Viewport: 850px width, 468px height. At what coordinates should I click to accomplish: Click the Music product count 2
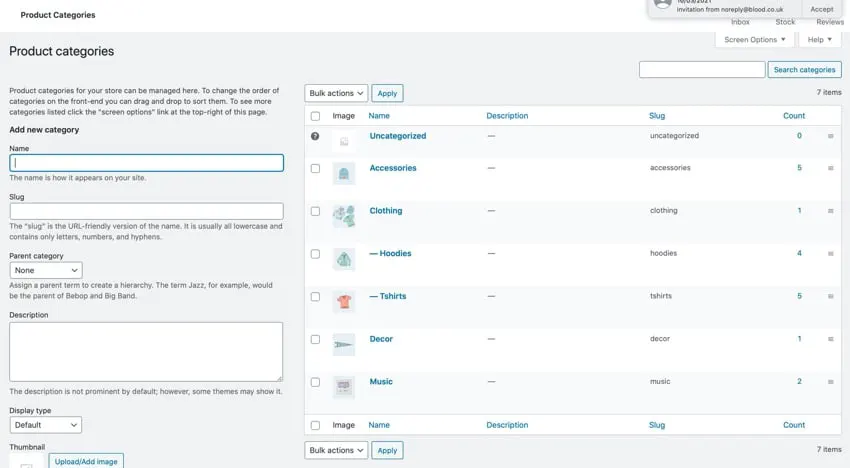click(799, 382)
